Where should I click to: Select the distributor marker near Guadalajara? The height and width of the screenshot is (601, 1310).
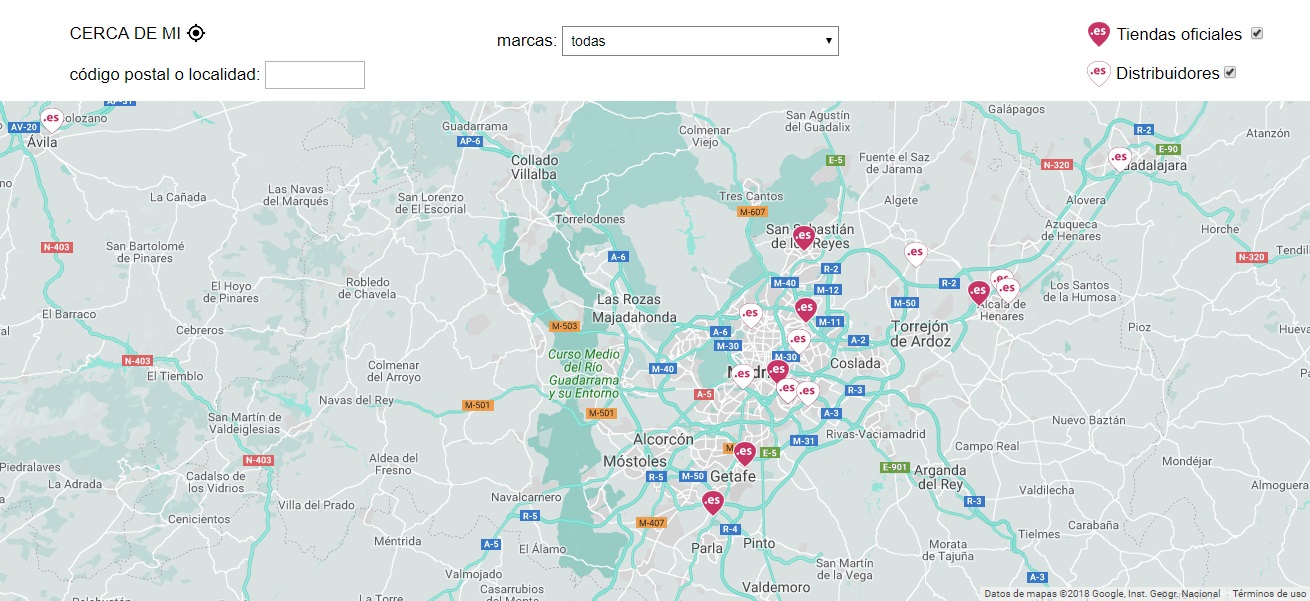tap(1120, 158)
